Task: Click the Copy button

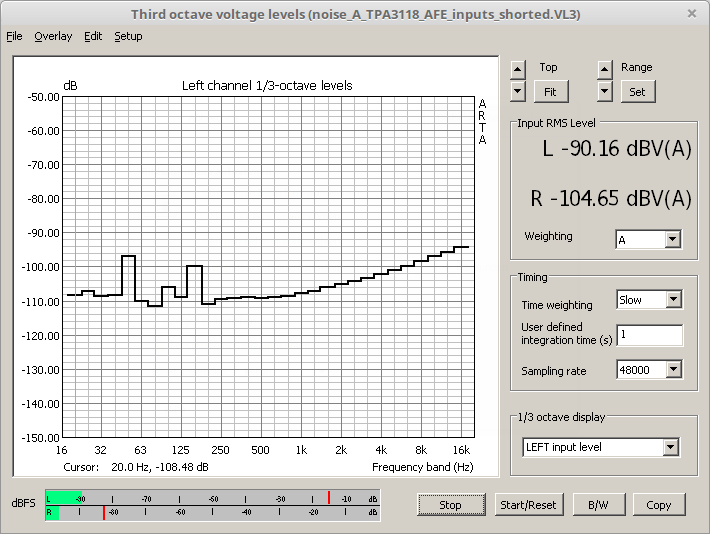Action: (x=658, y=505)
